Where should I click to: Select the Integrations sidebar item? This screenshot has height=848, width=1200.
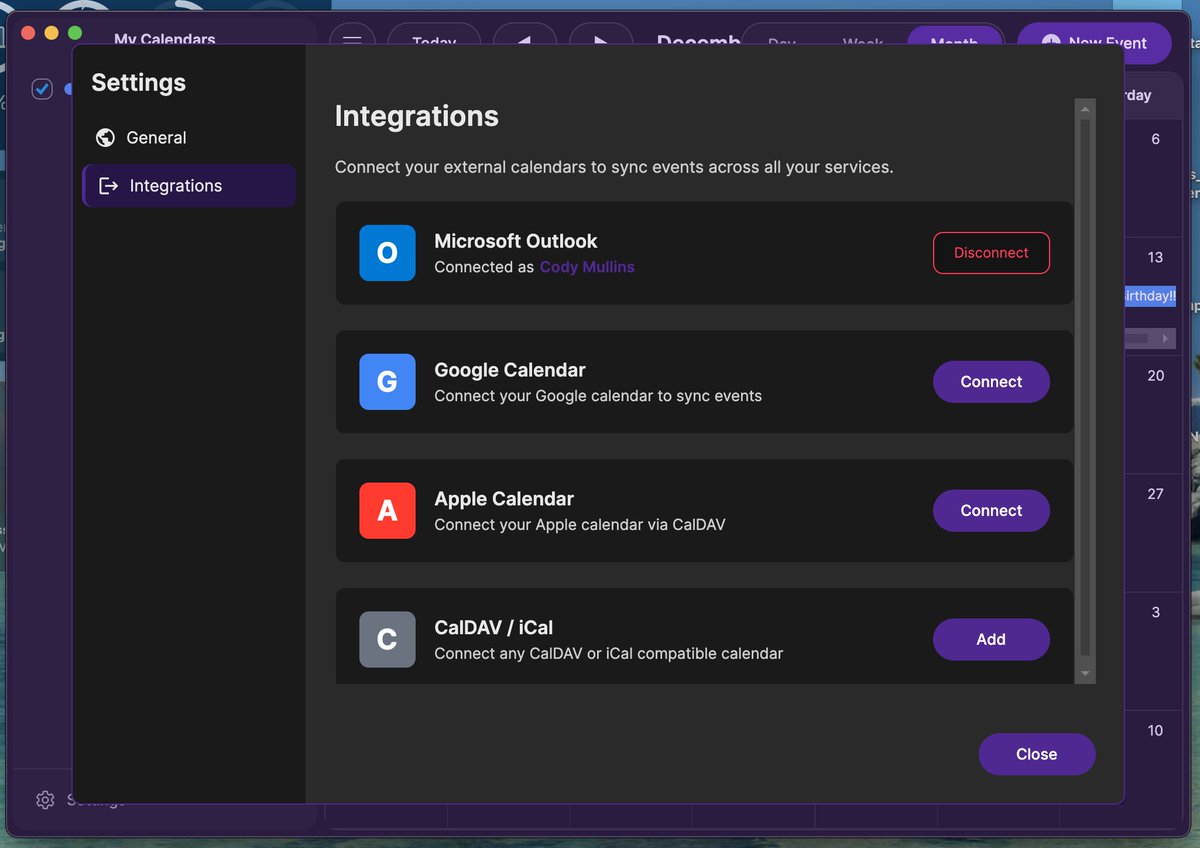[x=189, y=186]
